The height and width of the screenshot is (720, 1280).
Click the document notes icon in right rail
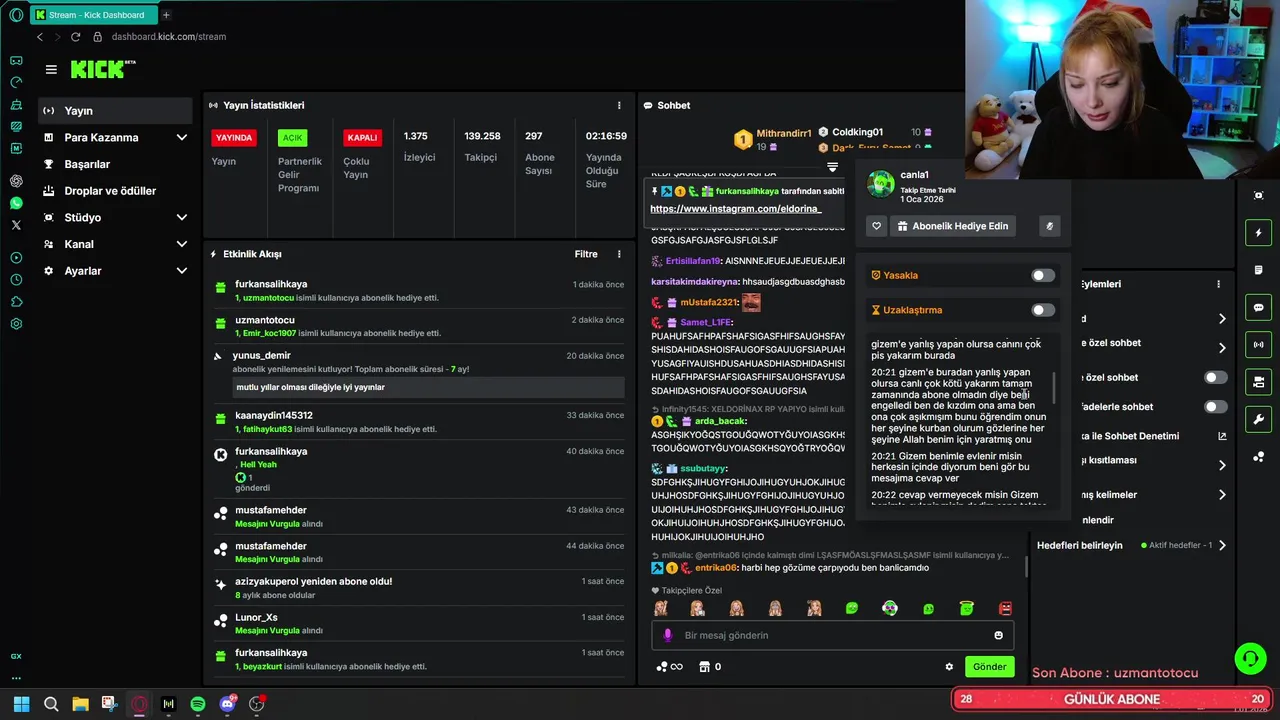coord(1258,270)
